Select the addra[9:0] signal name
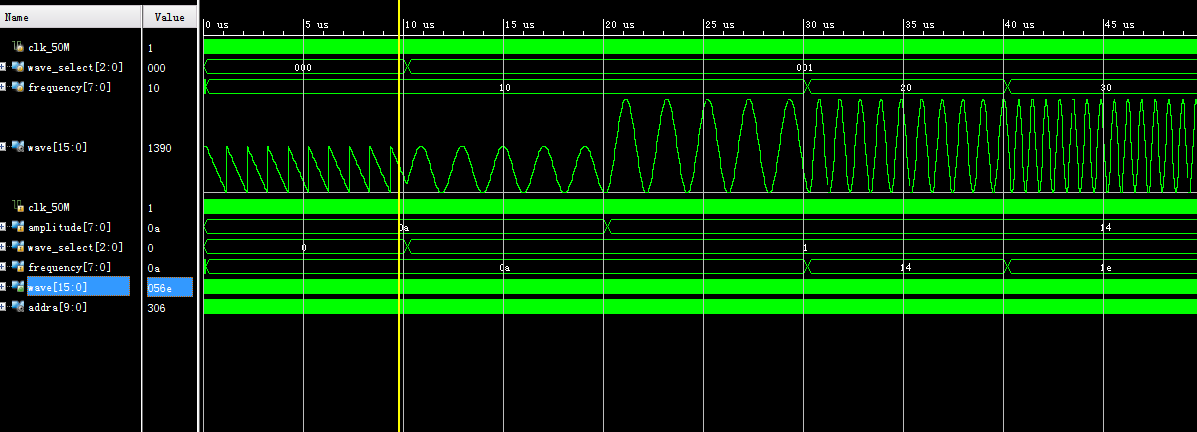This screenshot has height=432, width=1197. point(57,307)
